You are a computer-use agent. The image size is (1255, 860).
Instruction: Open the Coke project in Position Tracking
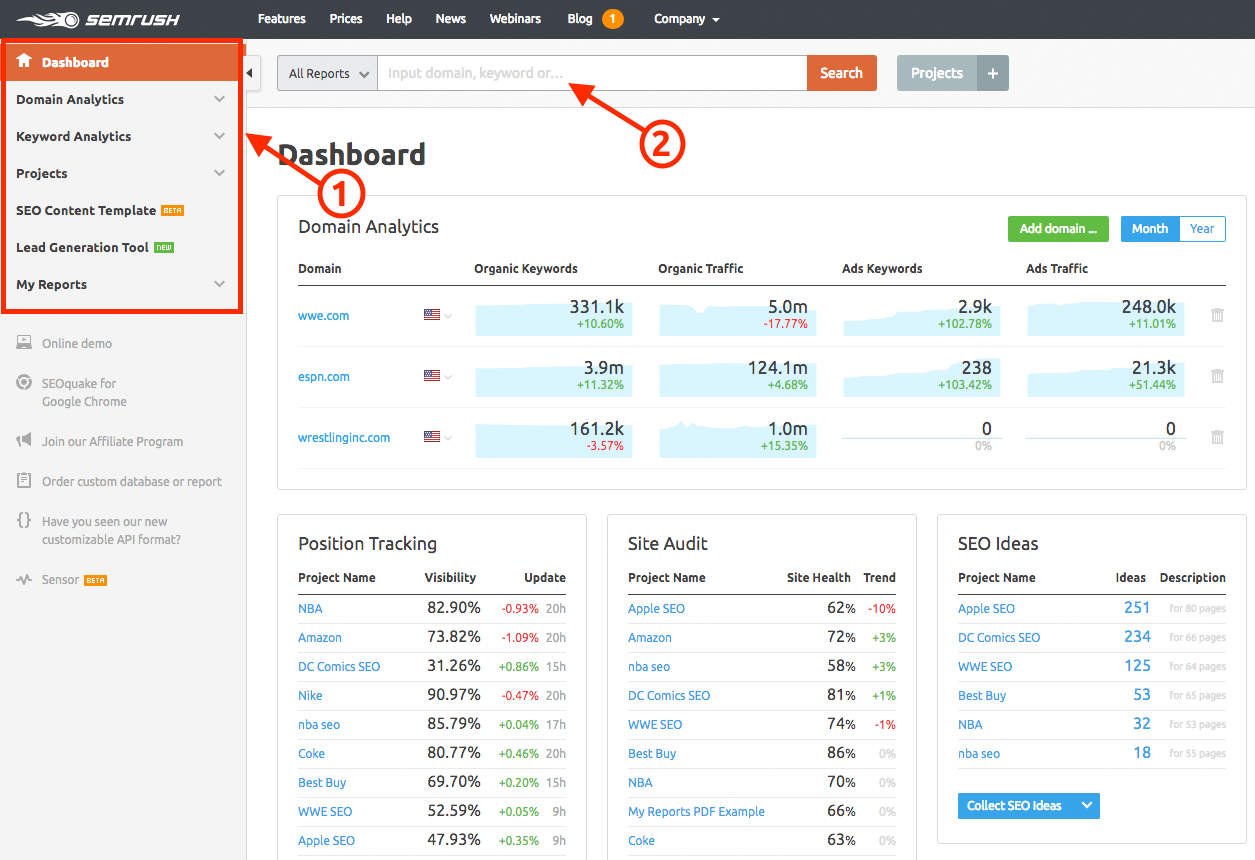click(x=311, y=753)
